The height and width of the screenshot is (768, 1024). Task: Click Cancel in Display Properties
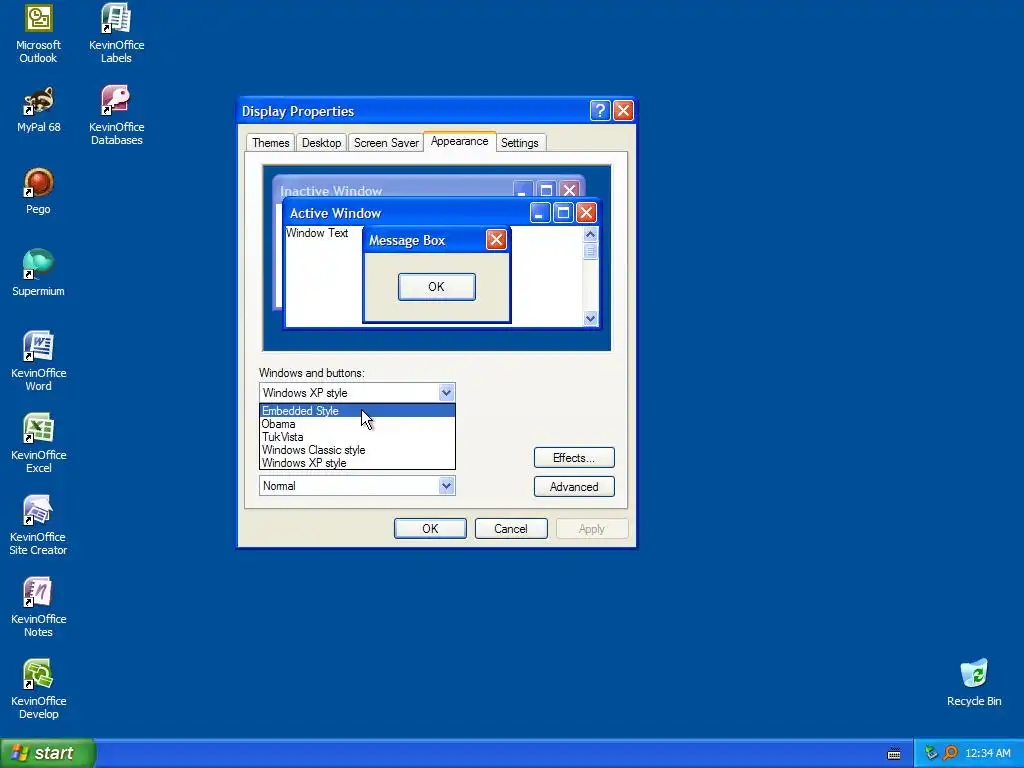[511, 528]
